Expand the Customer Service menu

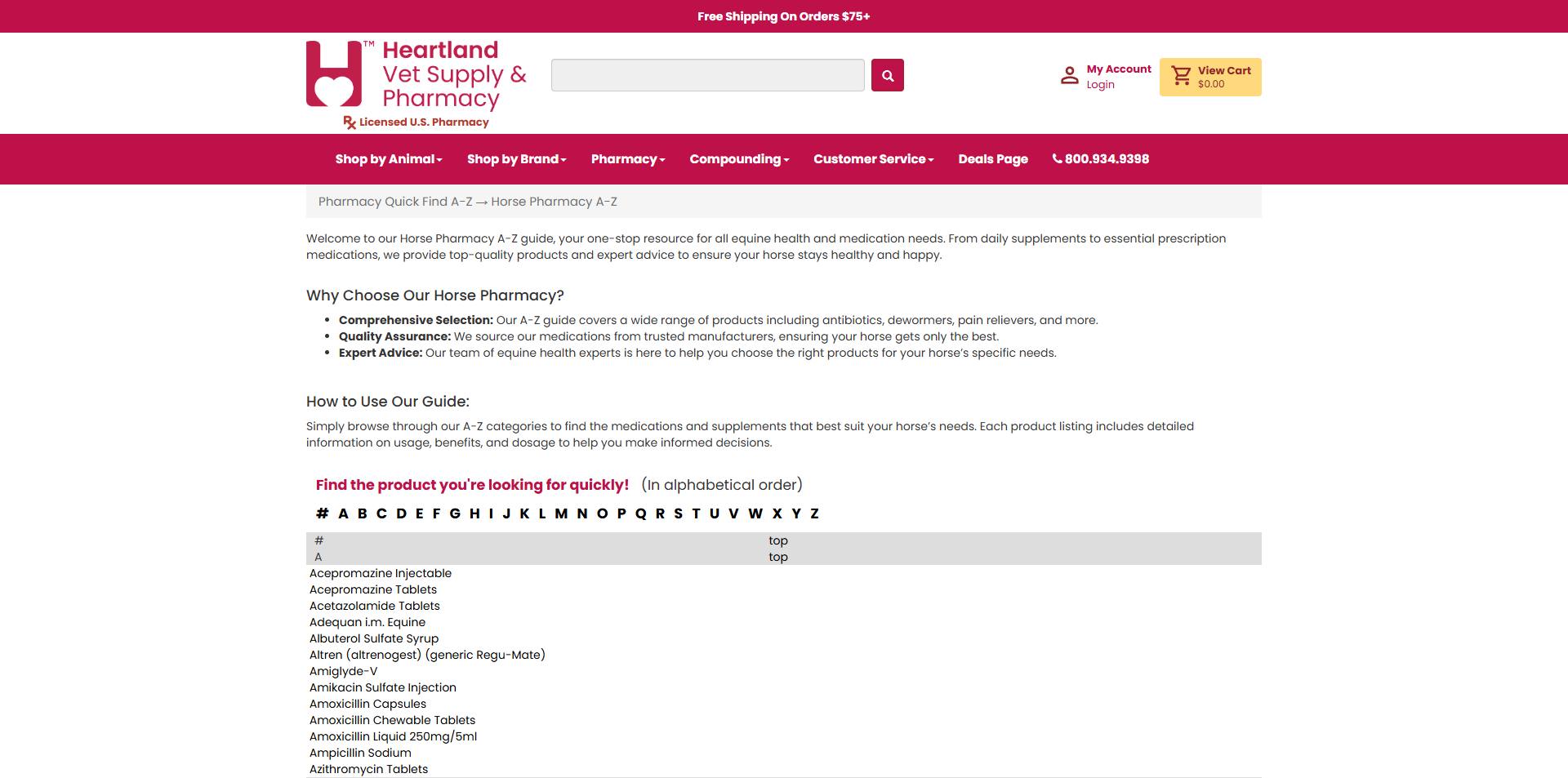pos(873,159)
